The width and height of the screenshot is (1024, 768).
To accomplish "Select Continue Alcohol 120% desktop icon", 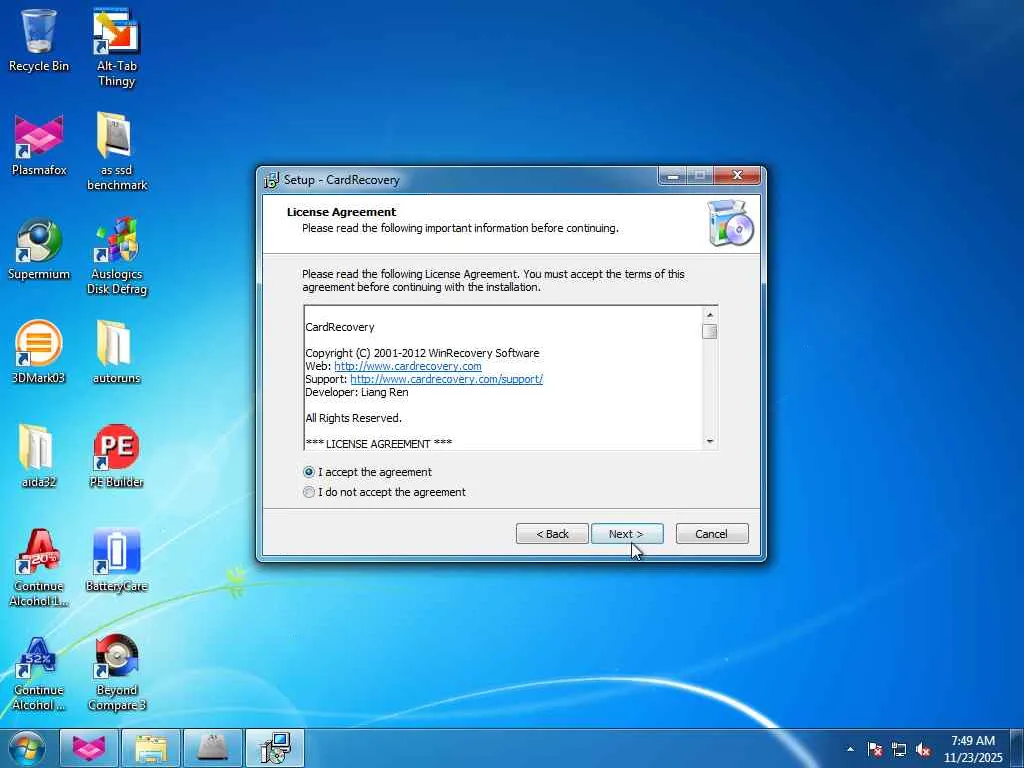I will [39, 567].
